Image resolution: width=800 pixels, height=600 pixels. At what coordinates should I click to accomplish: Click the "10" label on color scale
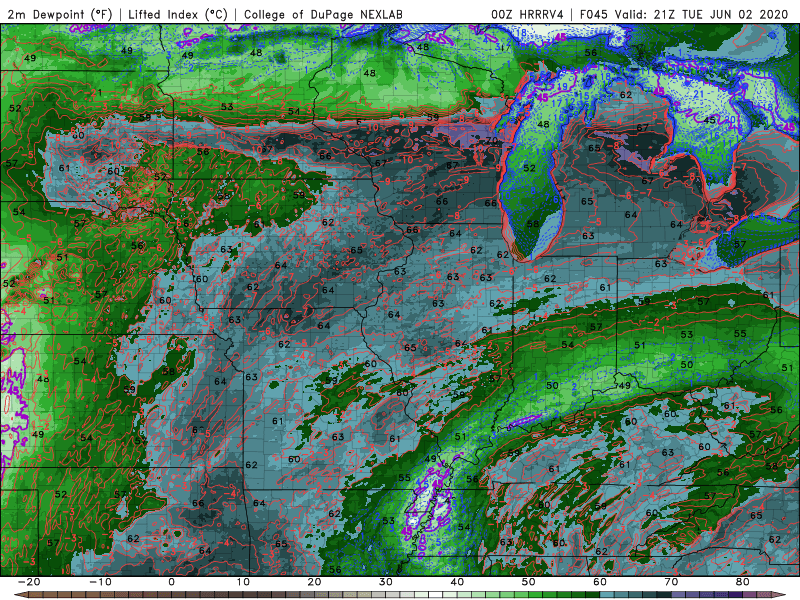[243, 582]
